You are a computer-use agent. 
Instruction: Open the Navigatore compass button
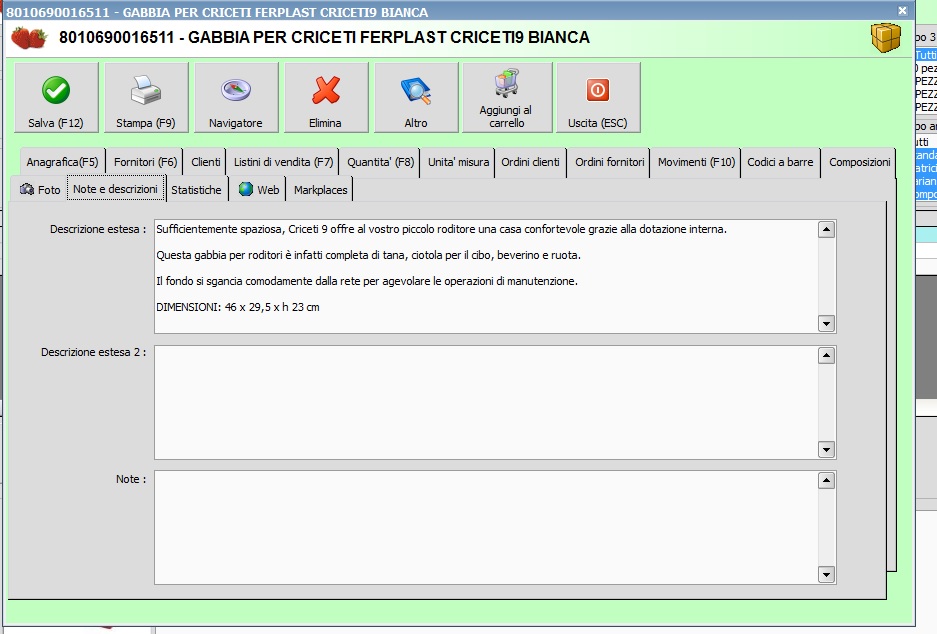coord(236,97)
